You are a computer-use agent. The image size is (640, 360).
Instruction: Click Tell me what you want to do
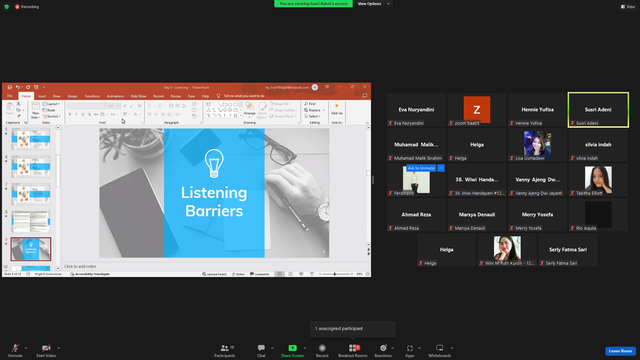[x=244, y=96]
